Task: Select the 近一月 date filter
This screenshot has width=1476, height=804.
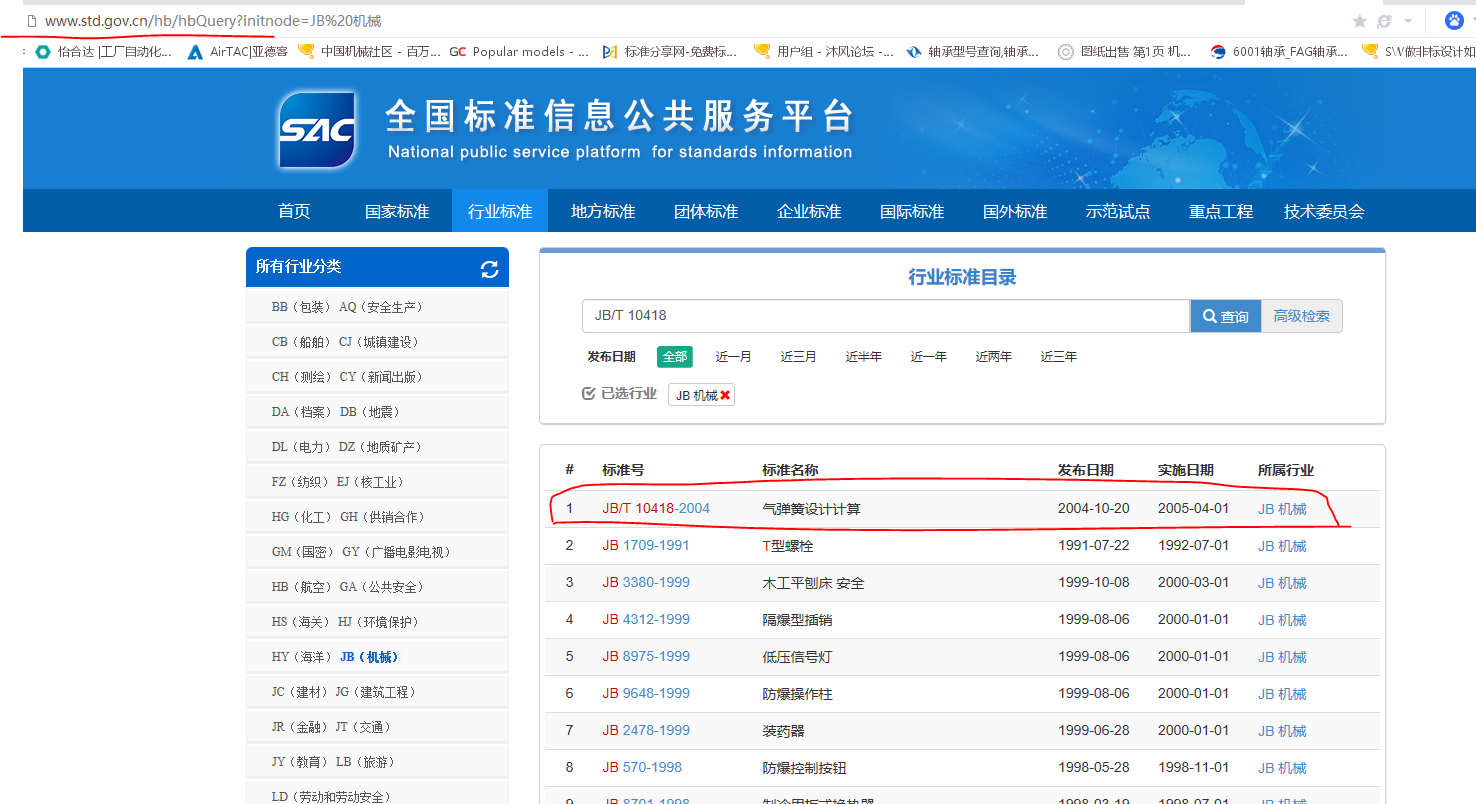Action: pyautogui.click(x=733, y=357)
